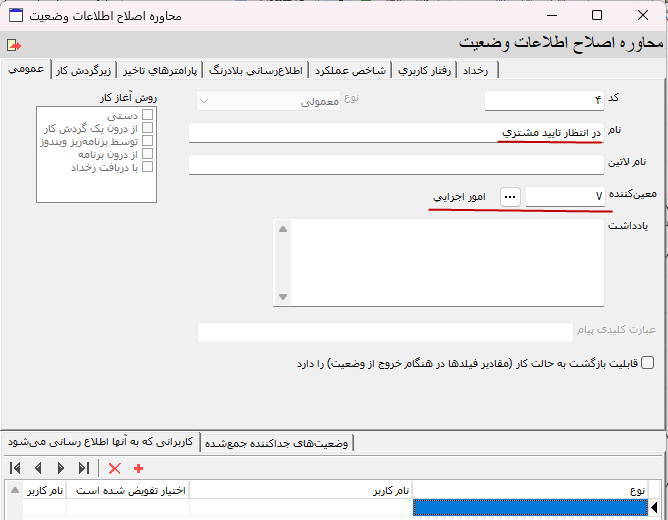The width and height of the screenshot is (668, 520).
Task: Toggle the دستی start method checkbox
Action: pos(148,116)
